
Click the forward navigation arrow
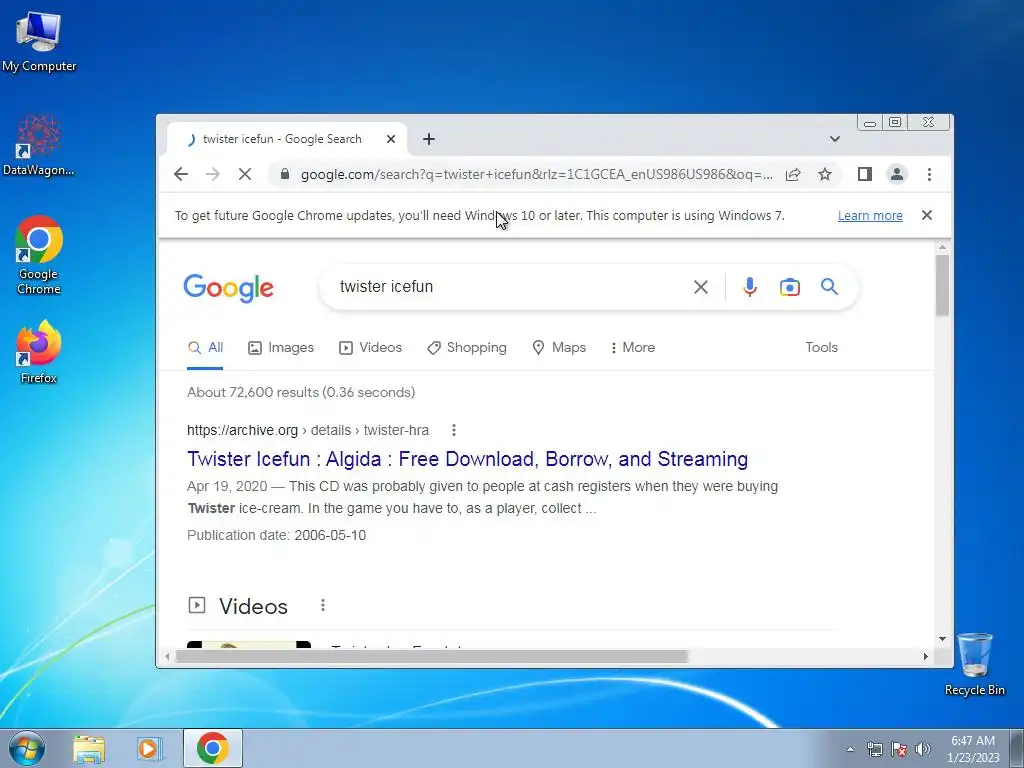[213, 174]
